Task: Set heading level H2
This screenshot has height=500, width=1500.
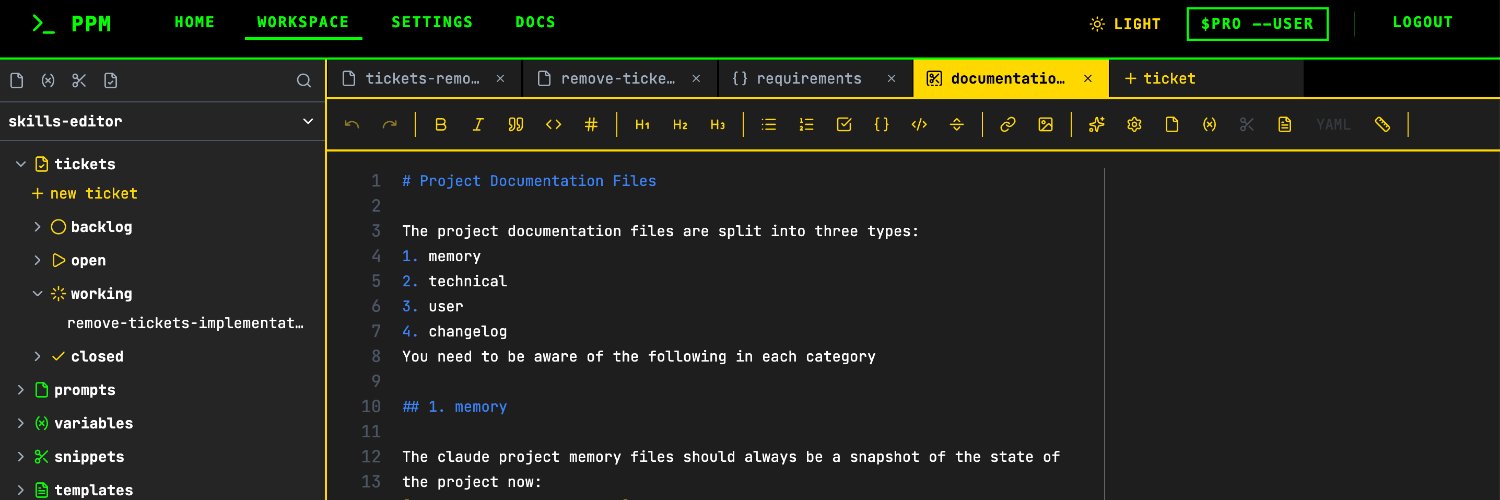Action: click(x=680, y=125)
